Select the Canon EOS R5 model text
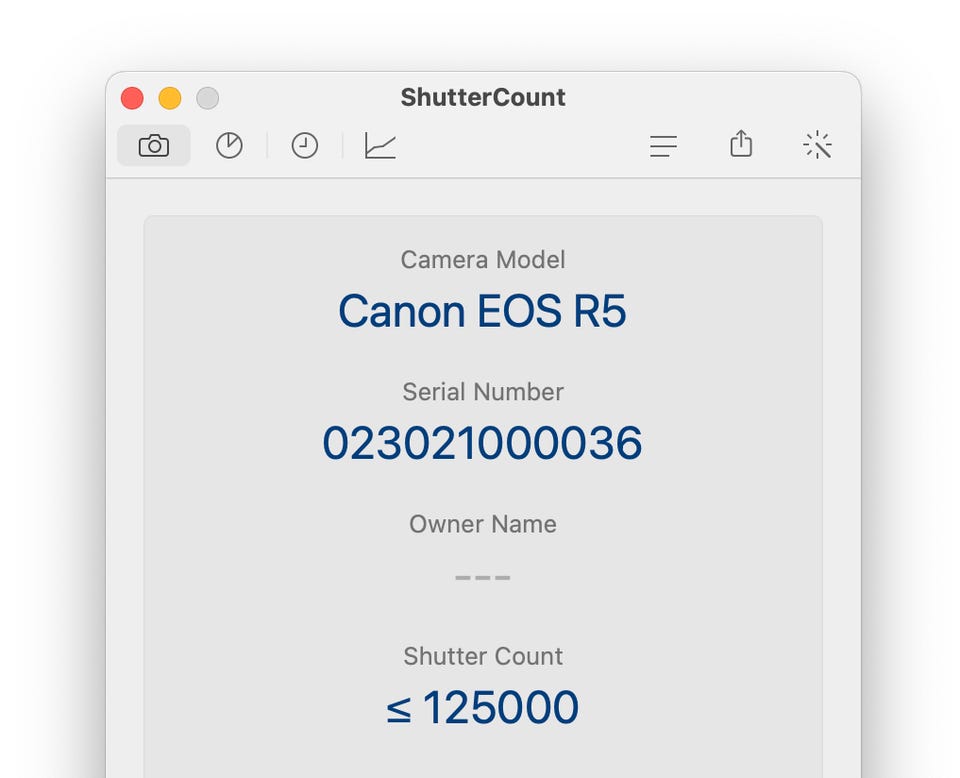The height and width of the screenshot is (778, 960). 482,311
